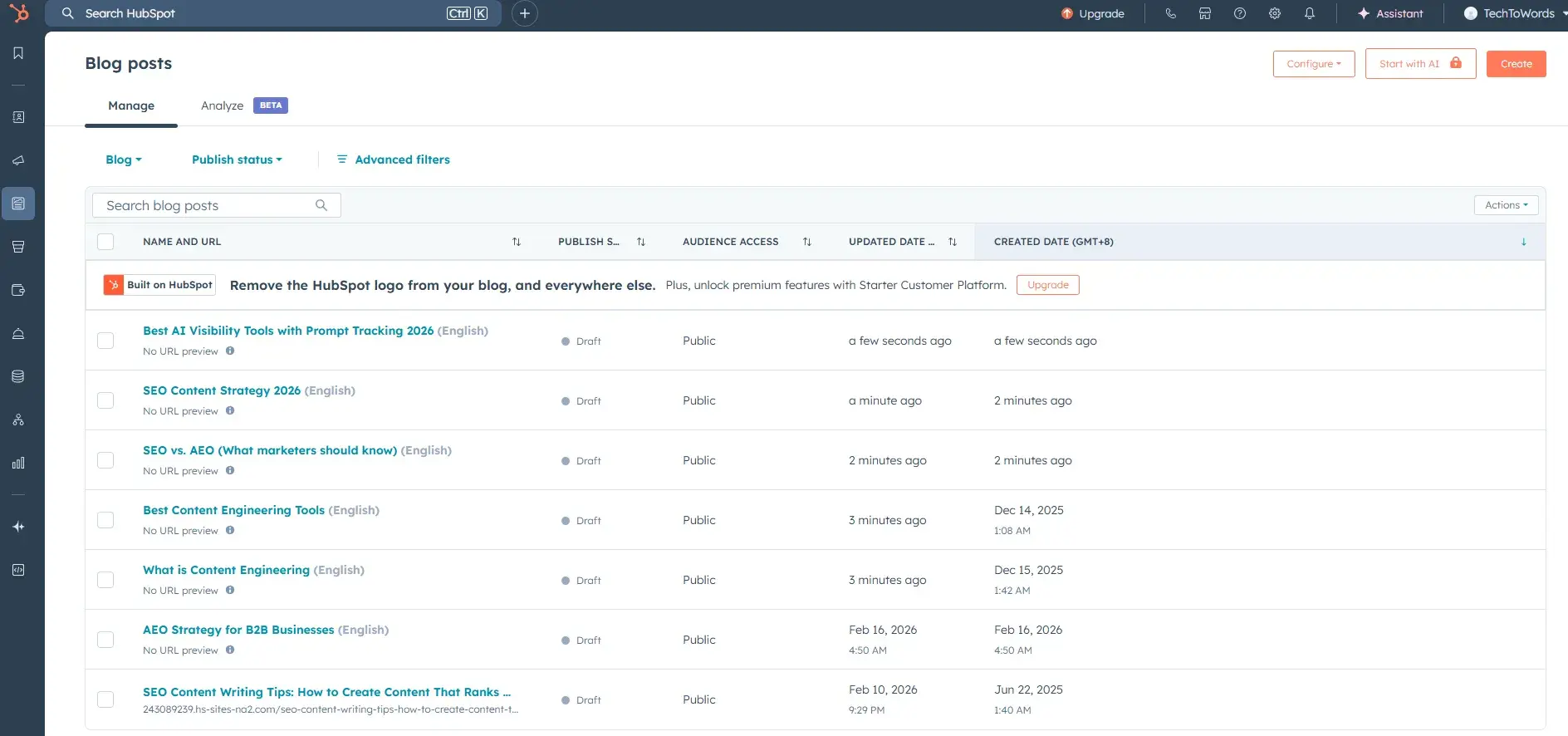Click the Upgrade link in top bar
The image size is (1568, 736).
[1093, 13]
